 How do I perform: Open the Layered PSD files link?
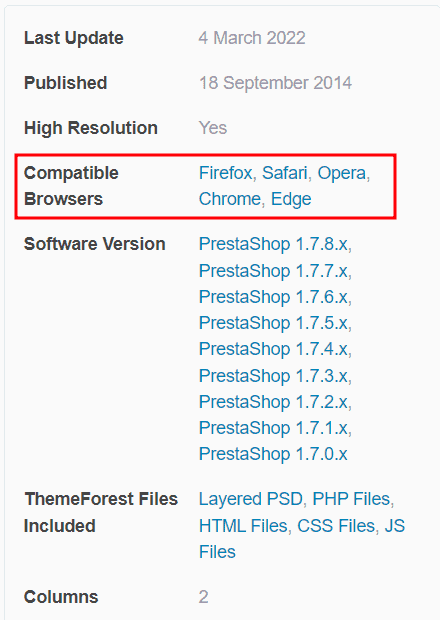tap(251, 499)
